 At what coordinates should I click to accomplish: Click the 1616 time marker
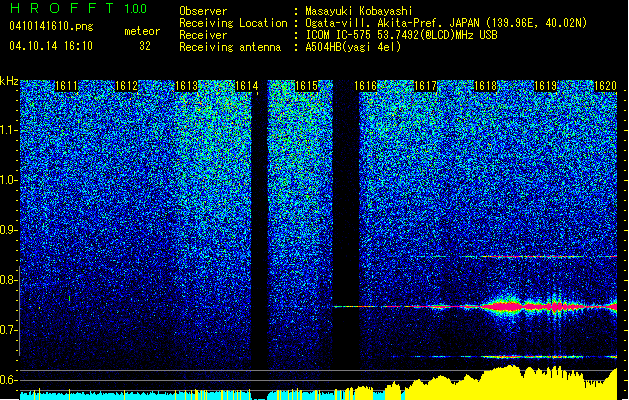coord(366,86)
